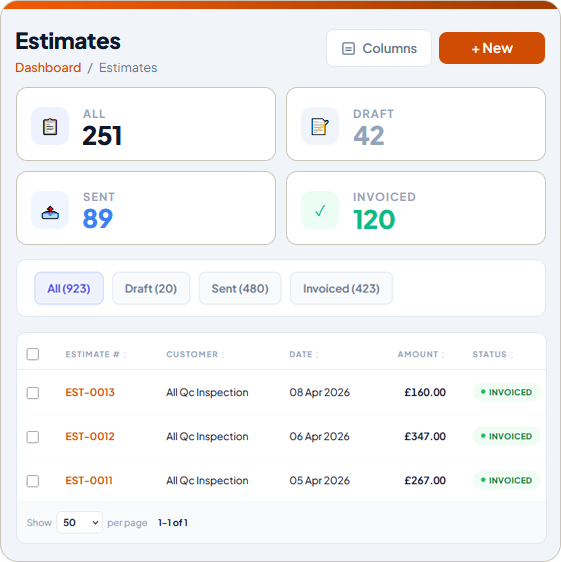Screen dimensions: 561x562
Task: Click the Estimates breadcrumb text
Action: tap(128, 68)
